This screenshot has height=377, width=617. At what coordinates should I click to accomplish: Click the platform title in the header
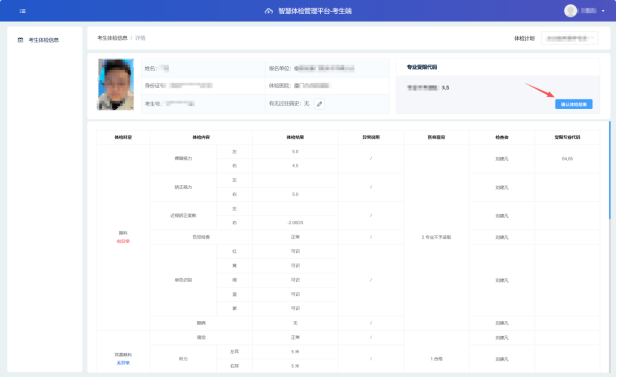(x=315, y=11)
